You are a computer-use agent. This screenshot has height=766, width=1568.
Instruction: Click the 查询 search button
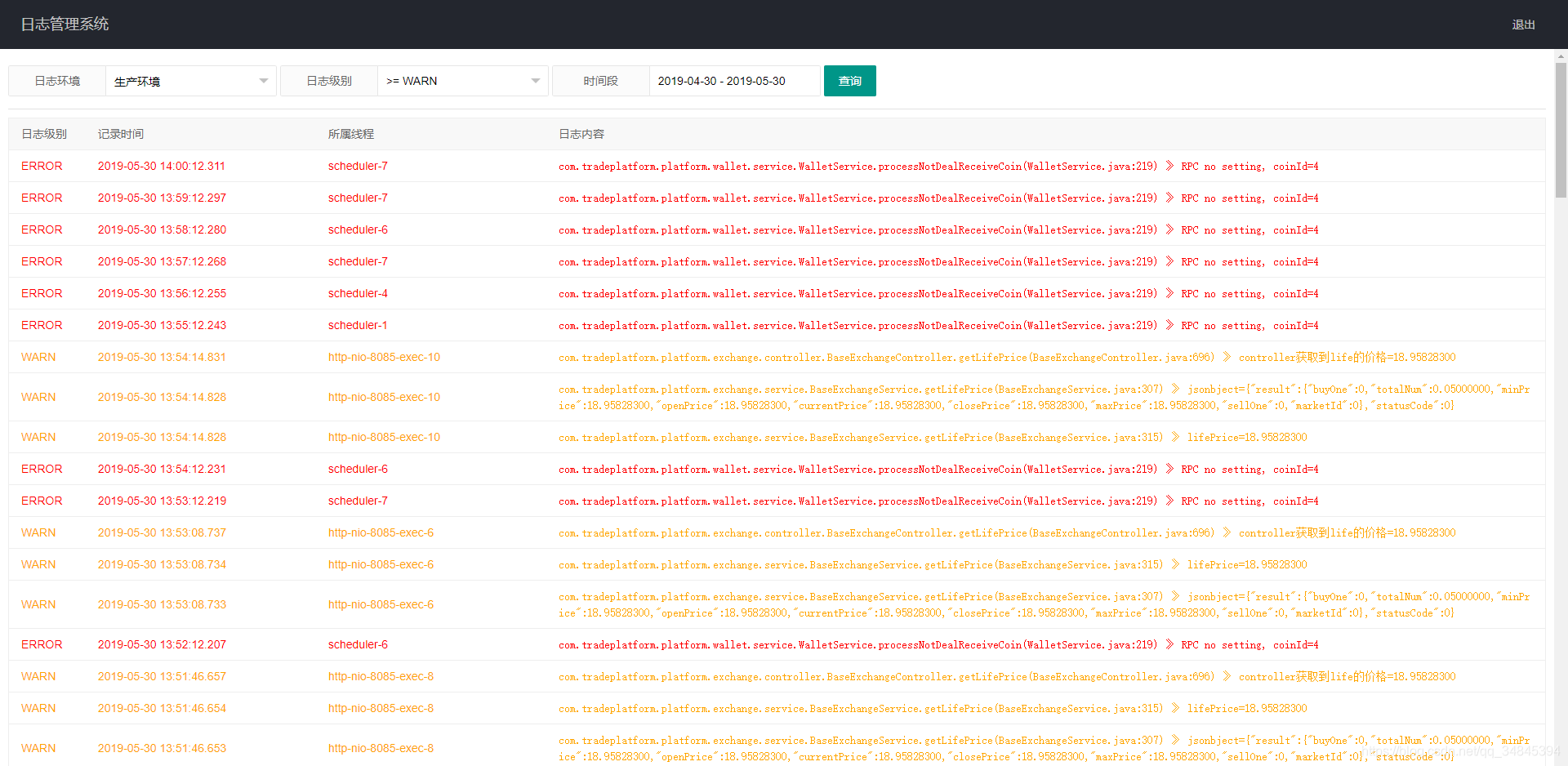point(849,81)
